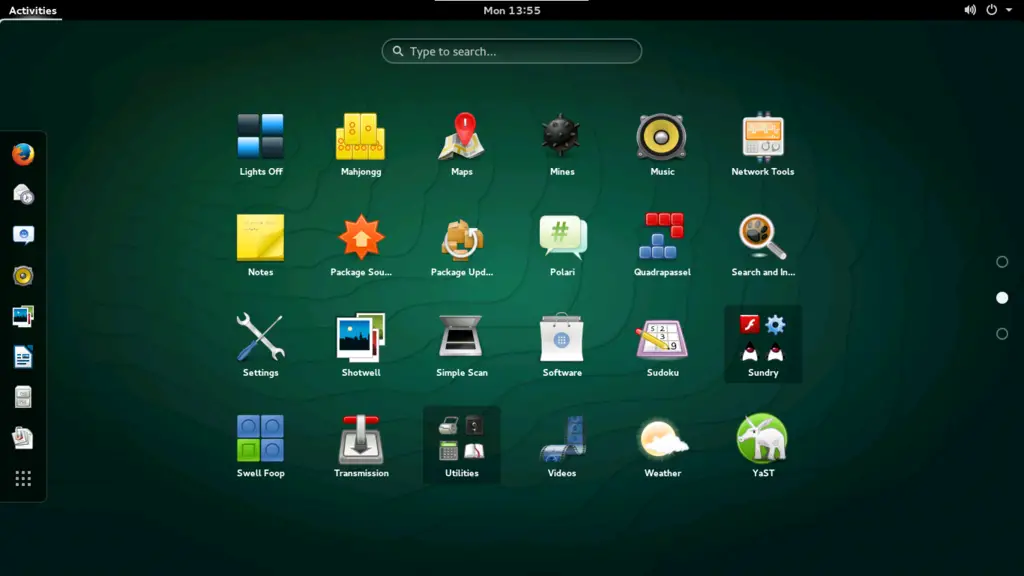Launch LibreOffice Writer from the dock

(x=23, y=357)
